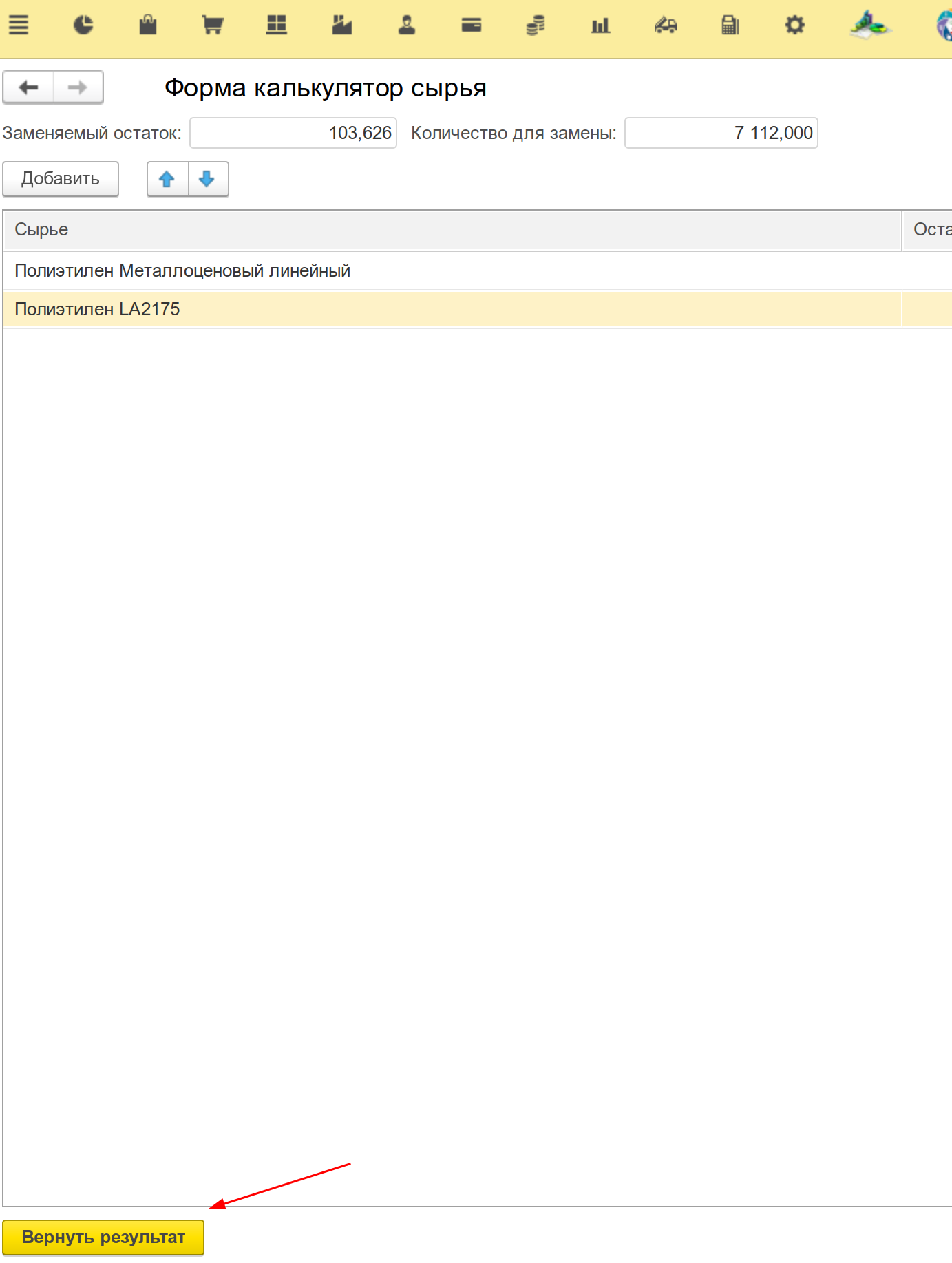The height and width of the screenshot is (1263, 952).
Task: Click the Заменяемый остаток input field
Action: click(x=293, y=133)
